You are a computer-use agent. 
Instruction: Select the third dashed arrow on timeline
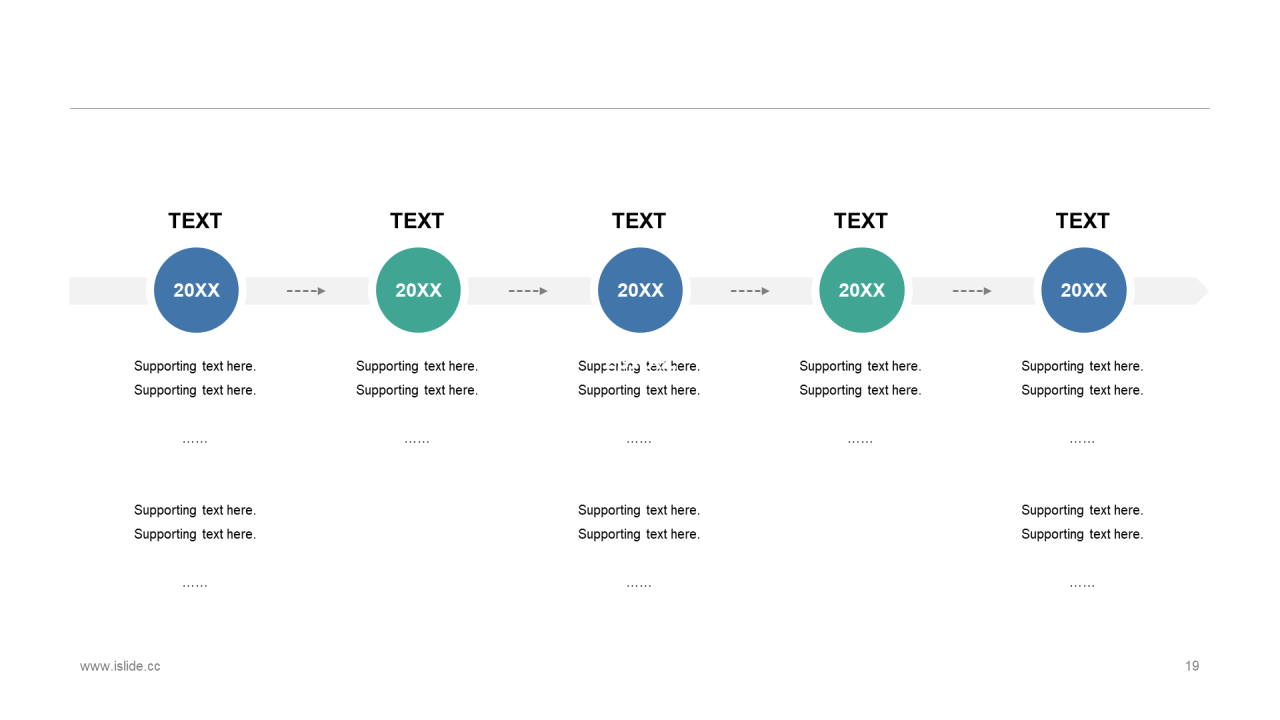(x=750, y=291)
